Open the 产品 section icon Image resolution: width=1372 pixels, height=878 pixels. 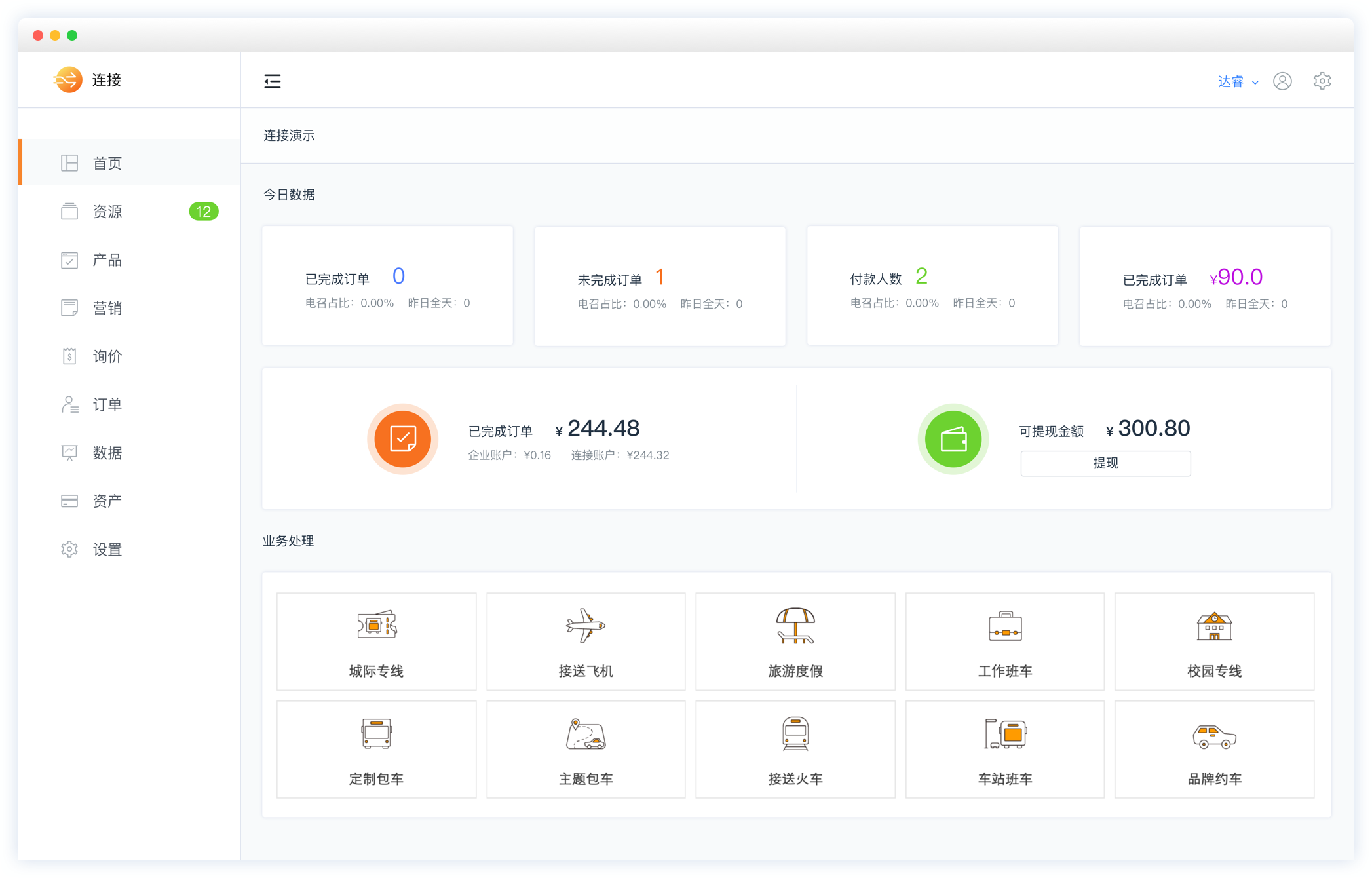69,259
